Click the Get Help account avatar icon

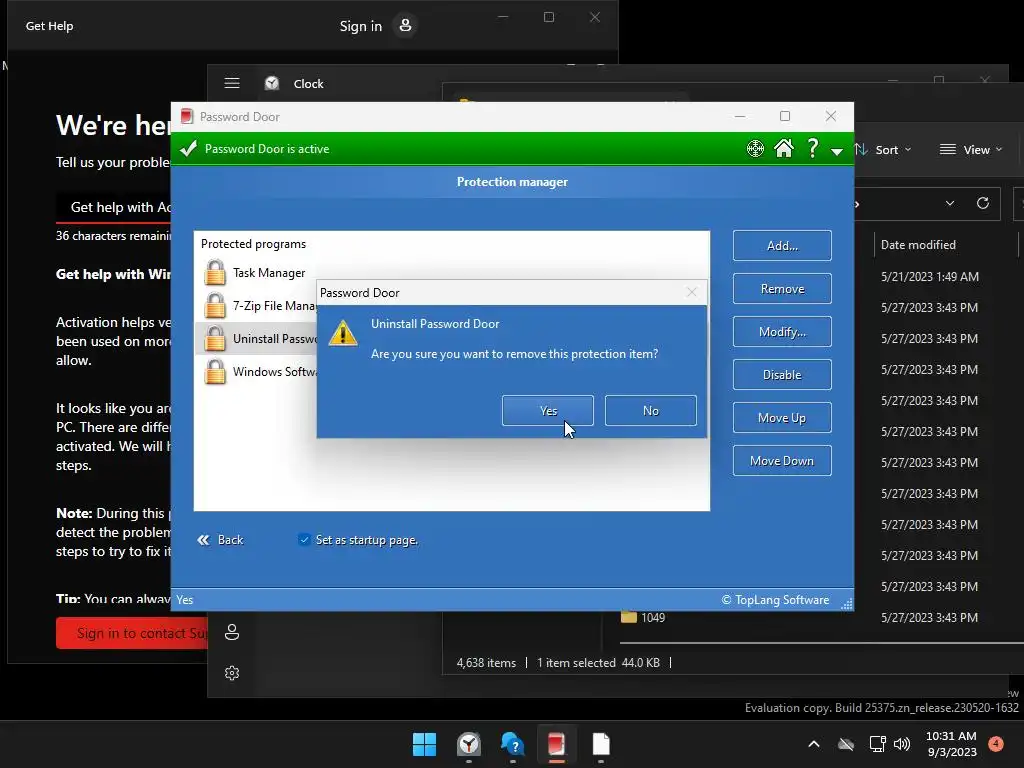(x=405, y=25)
